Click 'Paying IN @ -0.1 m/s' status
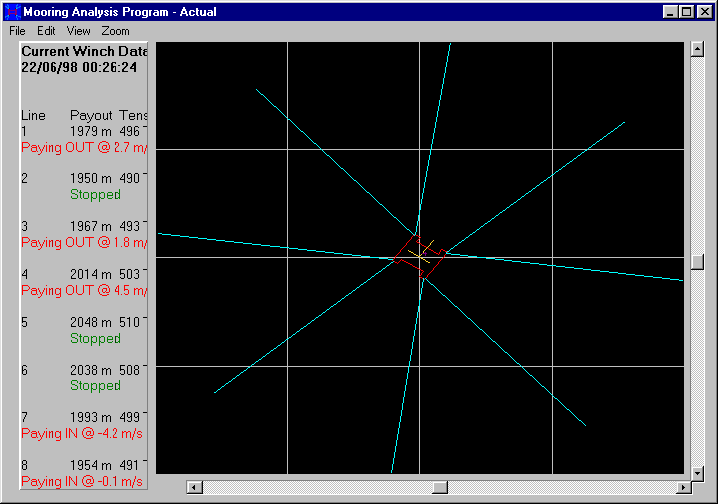Screen dimensions: 718x504 point(82,481)
